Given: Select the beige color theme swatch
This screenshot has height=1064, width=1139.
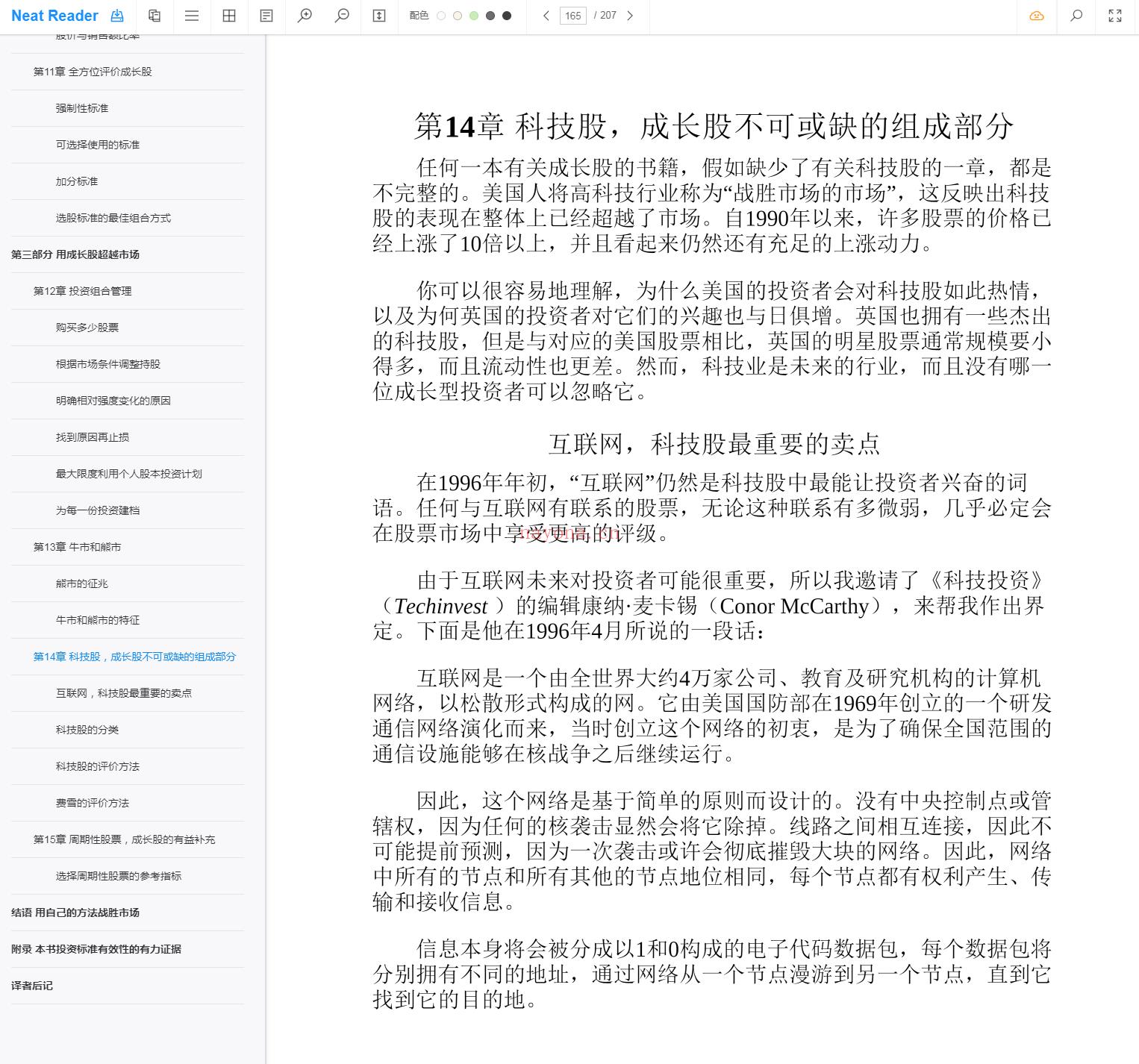Looking at the screenshot, I should coord(458,16).
